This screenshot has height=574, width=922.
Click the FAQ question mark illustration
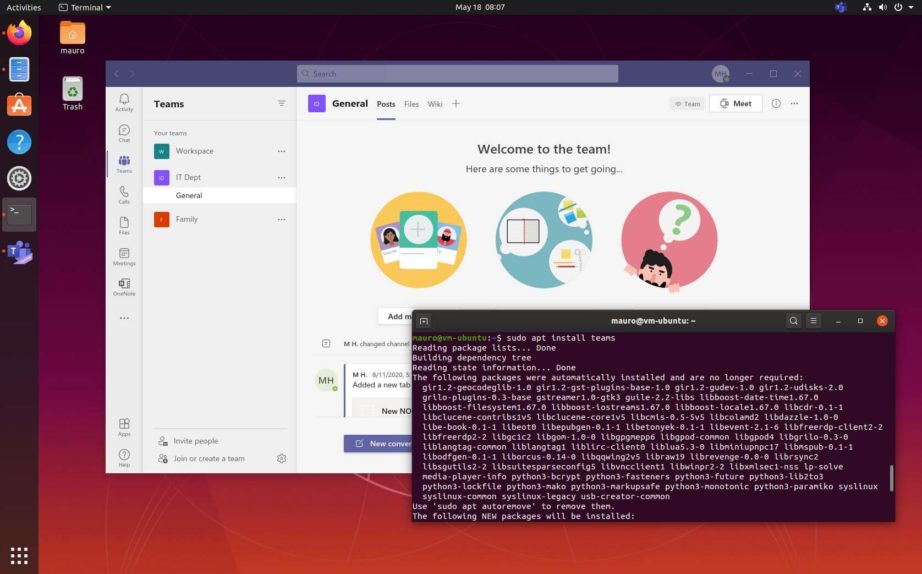669,240
